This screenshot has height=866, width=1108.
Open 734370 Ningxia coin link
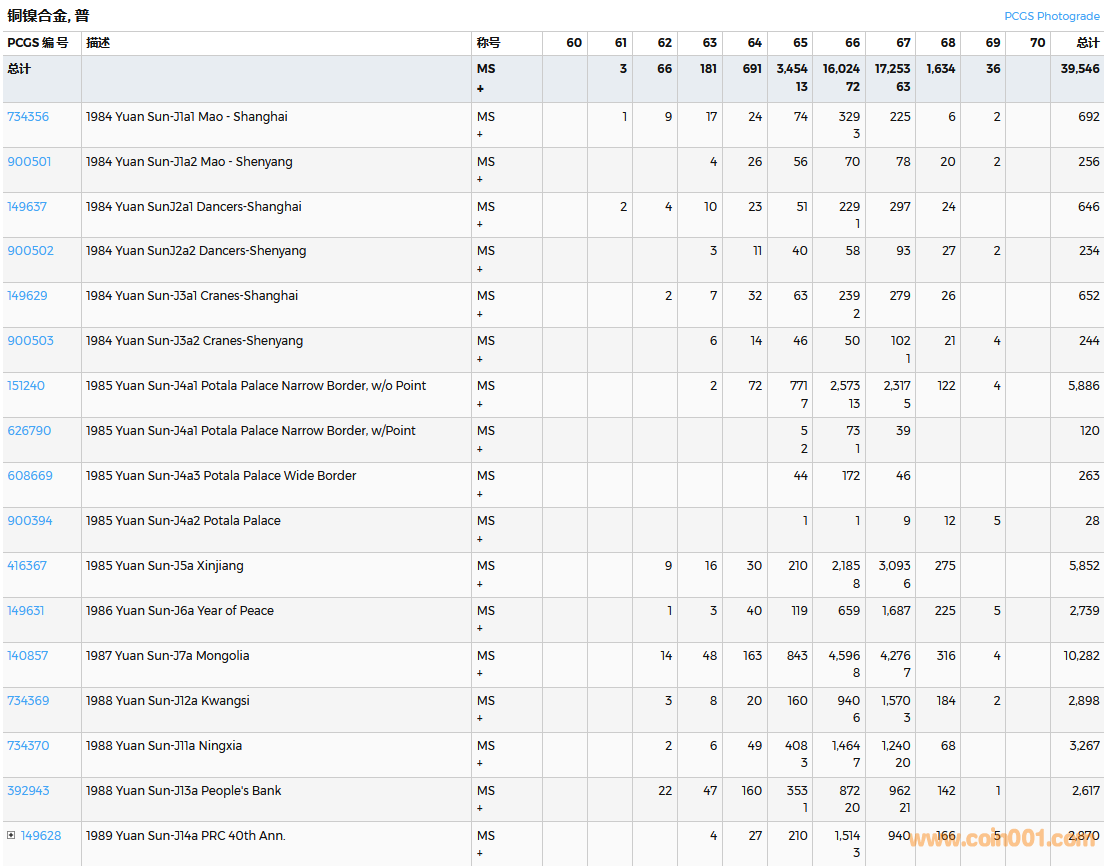pyautogui.click(x=28, y=745)
